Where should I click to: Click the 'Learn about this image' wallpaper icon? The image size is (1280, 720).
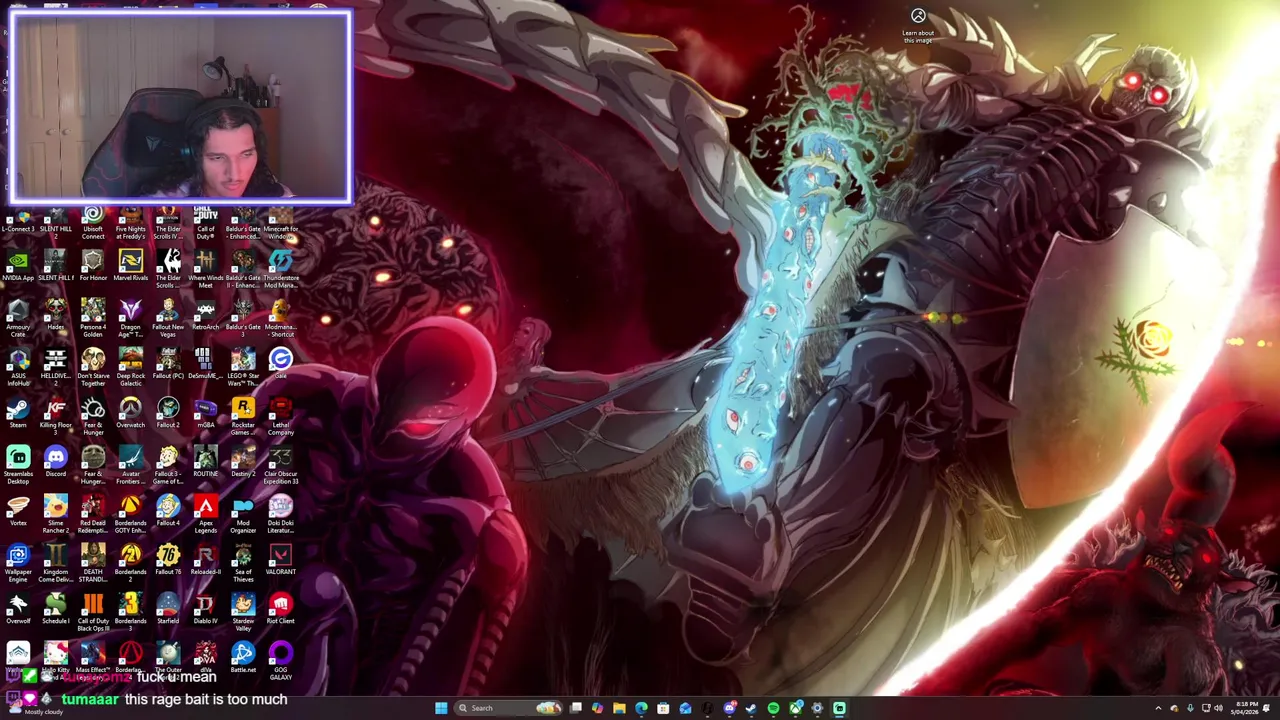click(x=918, y=25)
